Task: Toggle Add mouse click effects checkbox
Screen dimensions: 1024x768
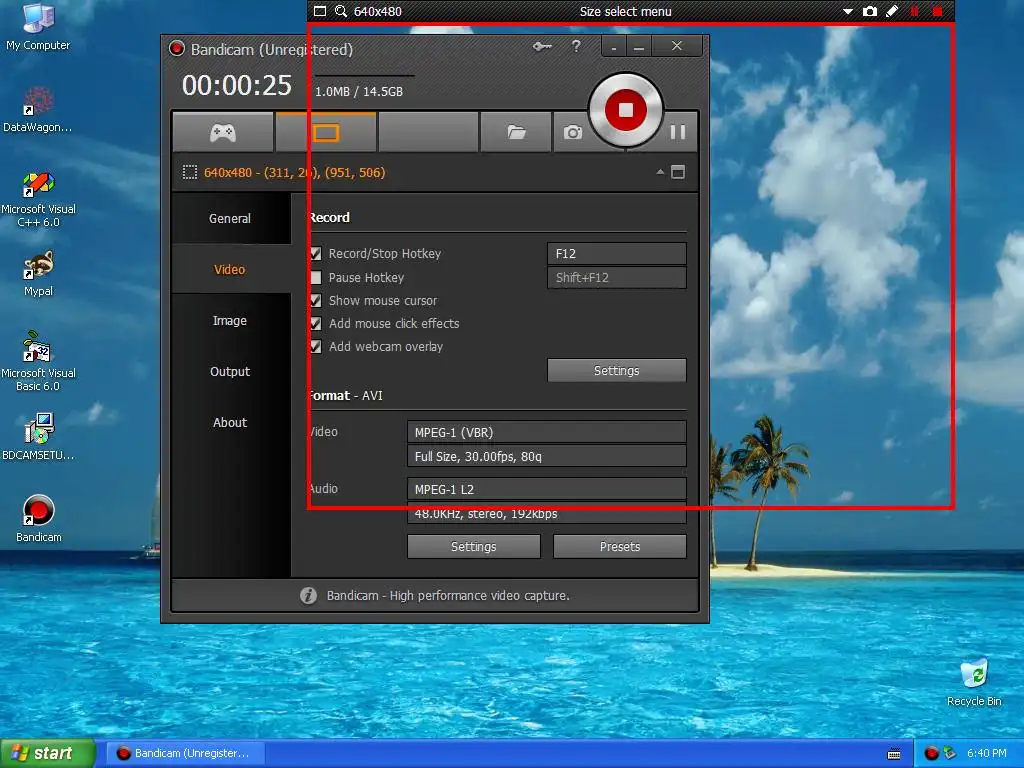Action: (x=315, y=323)
